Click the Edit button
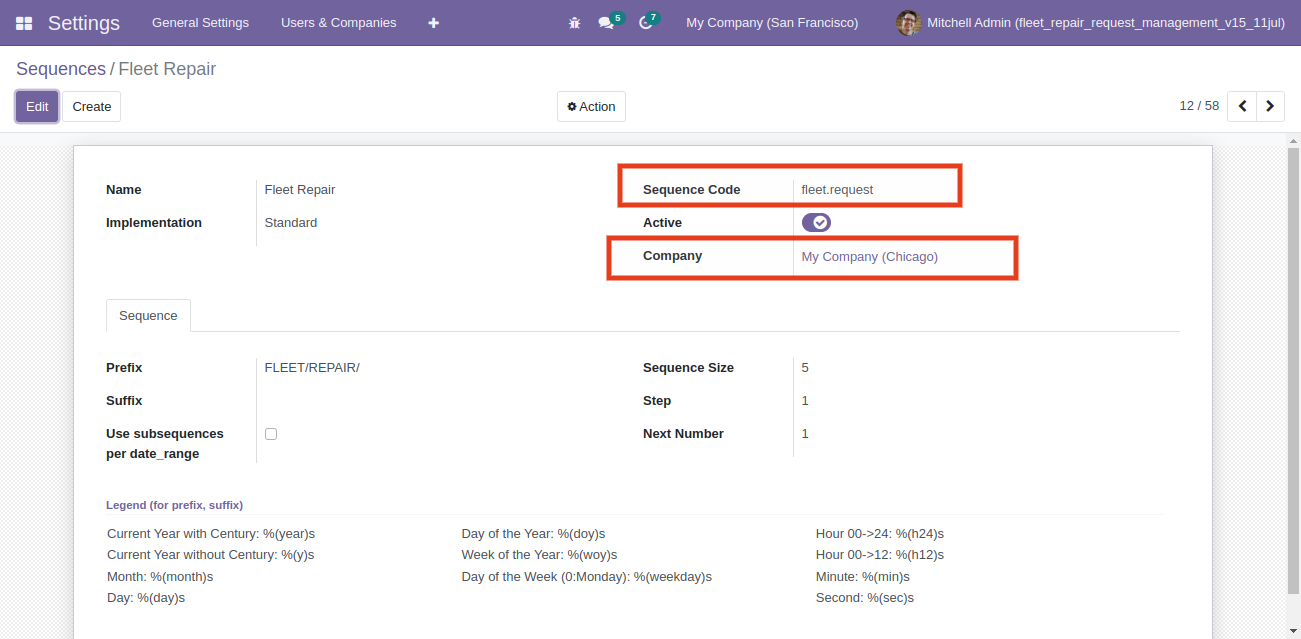This screenshot has height=639, width=1301. coord(37,106)
